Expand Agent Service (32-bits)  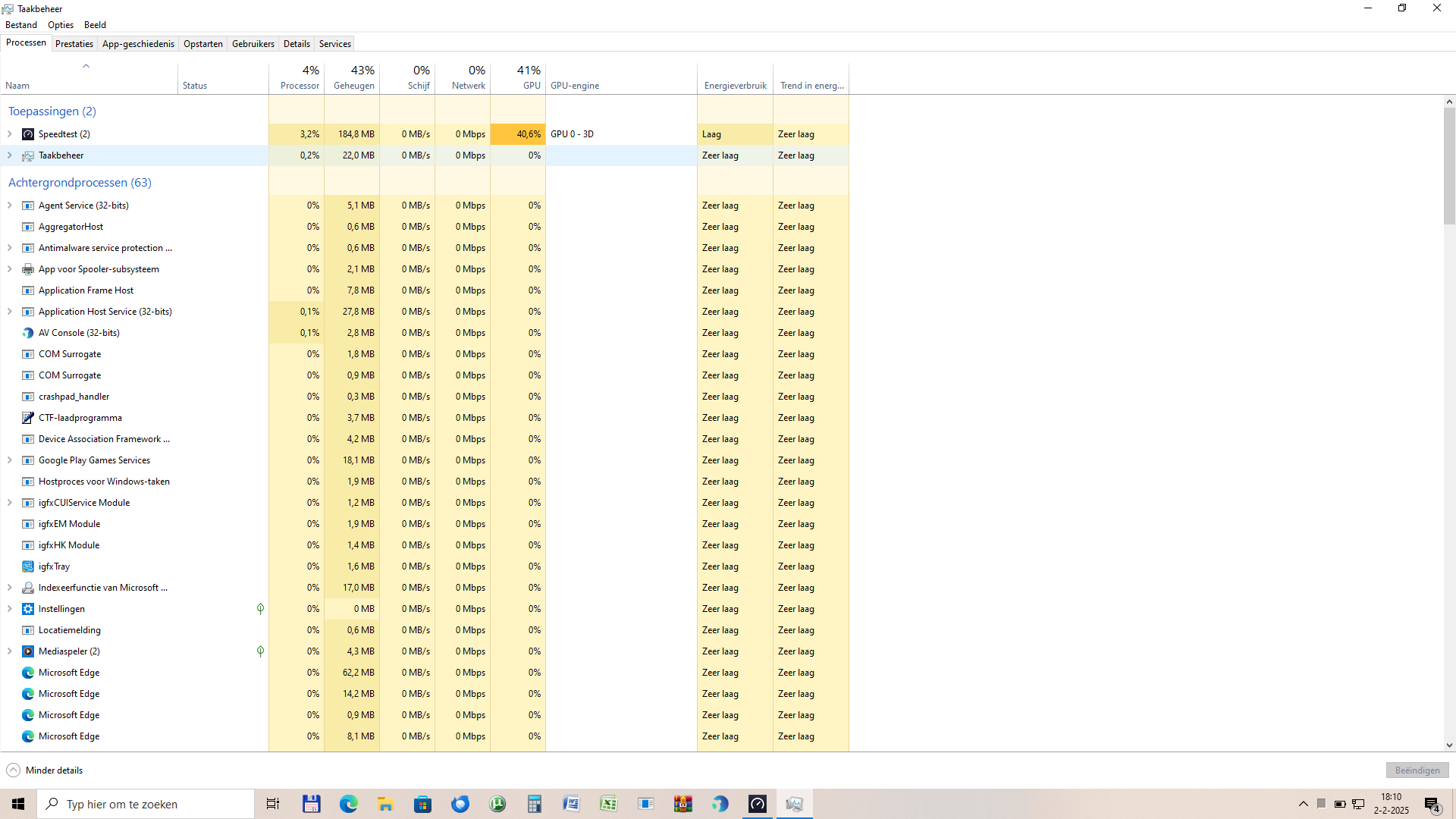(10, 206)
